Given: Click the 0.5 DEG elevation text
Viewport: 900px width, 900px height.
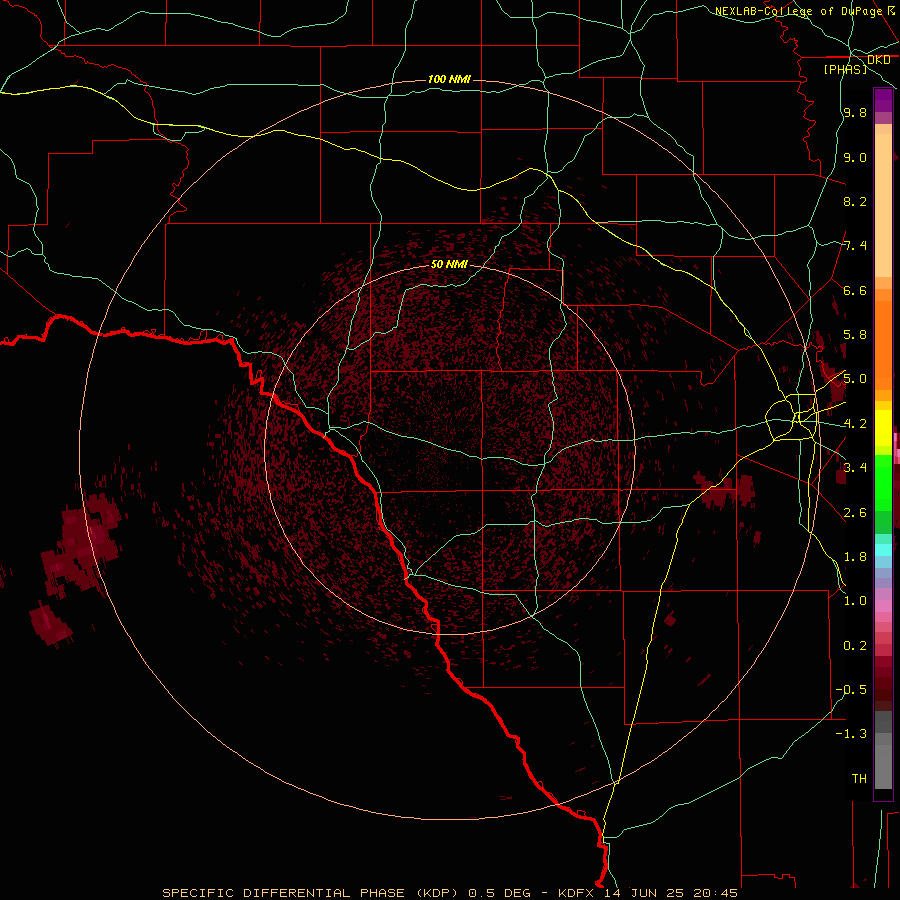Looking at the screenshot, I should [498, 893].
